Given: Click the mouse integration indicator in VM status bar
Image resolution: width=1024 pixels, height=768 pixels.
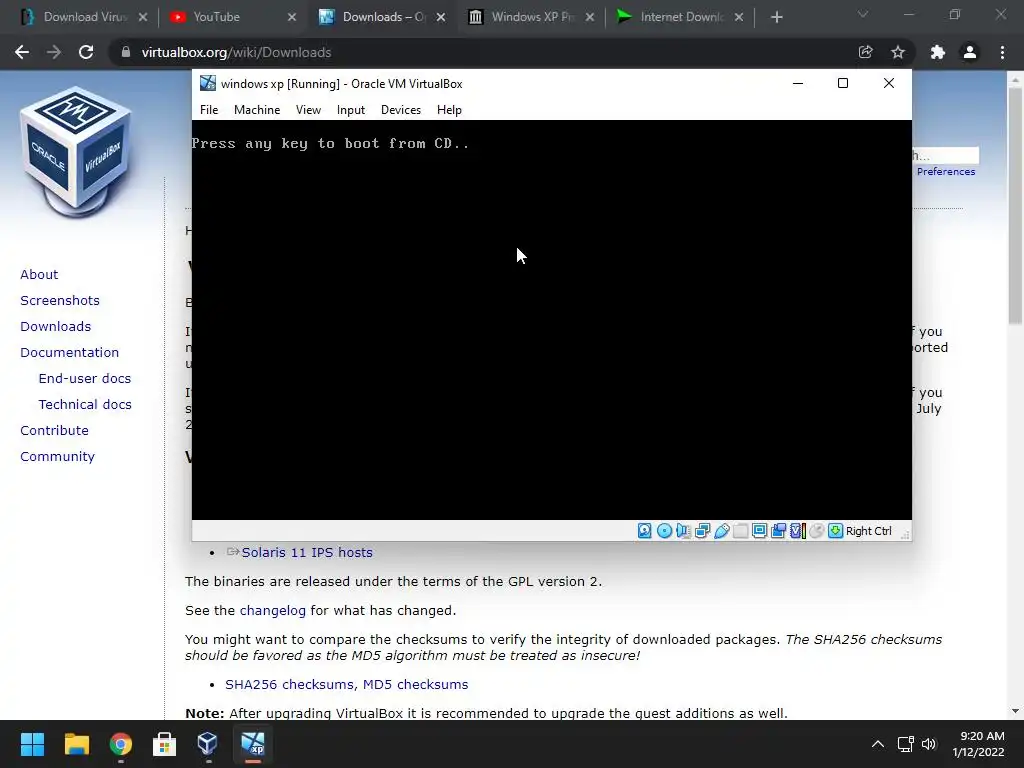Looking at the screenshot, I should (816, 531).
